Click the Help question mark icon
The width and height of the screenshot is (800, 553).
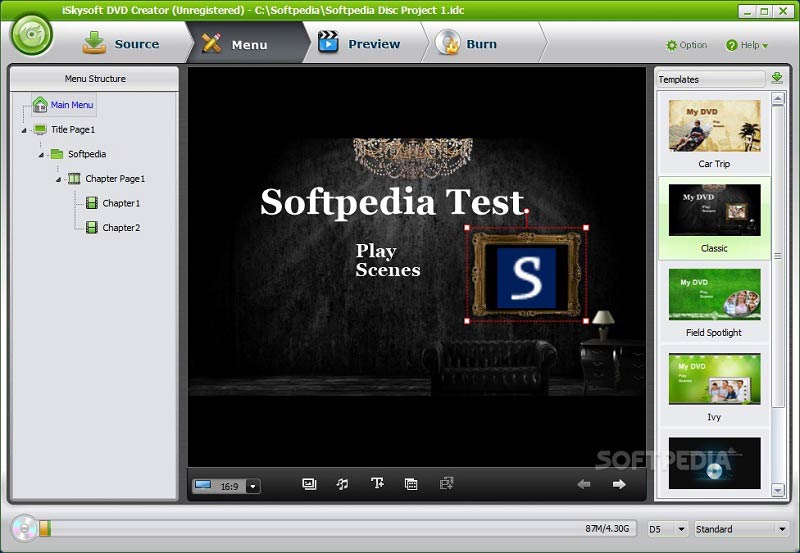(731, 45)
